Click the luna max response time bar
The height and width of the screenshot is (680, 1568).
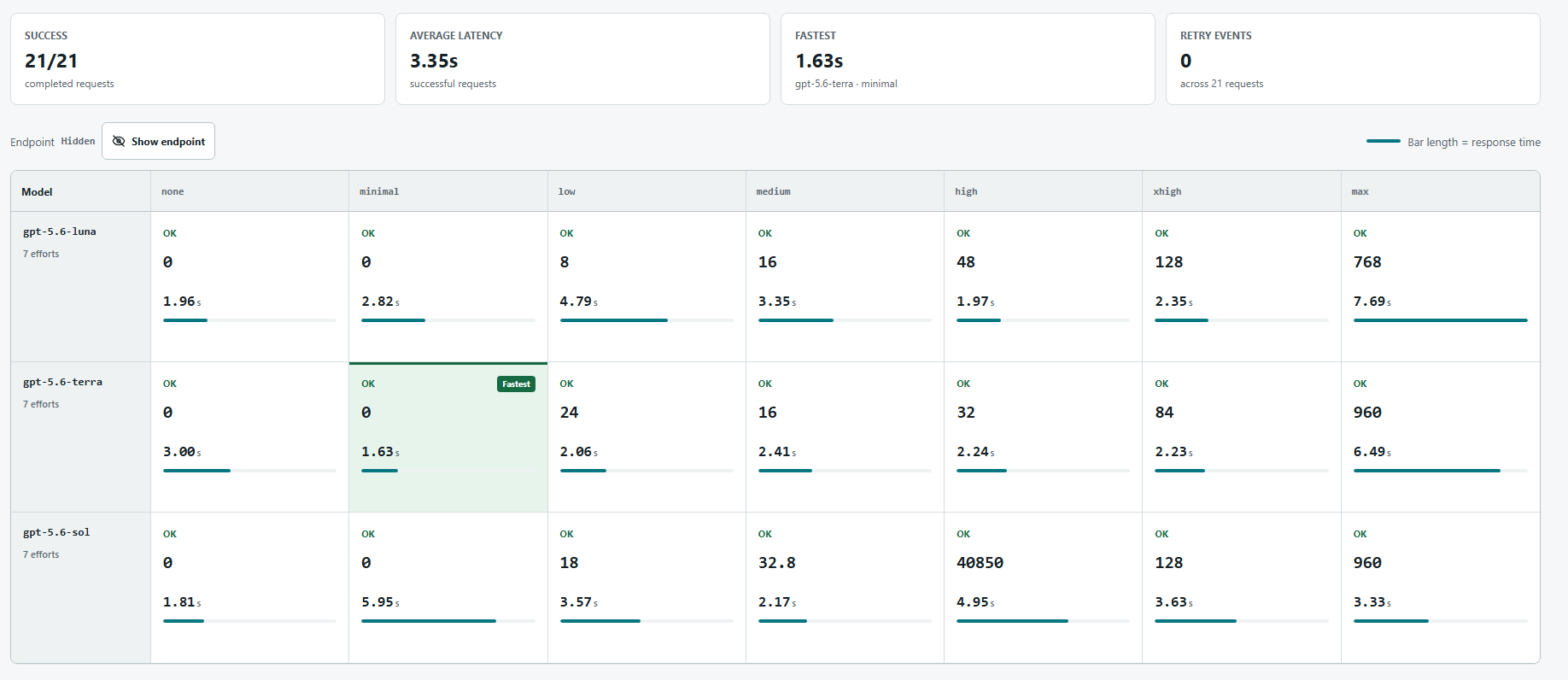1441,320
